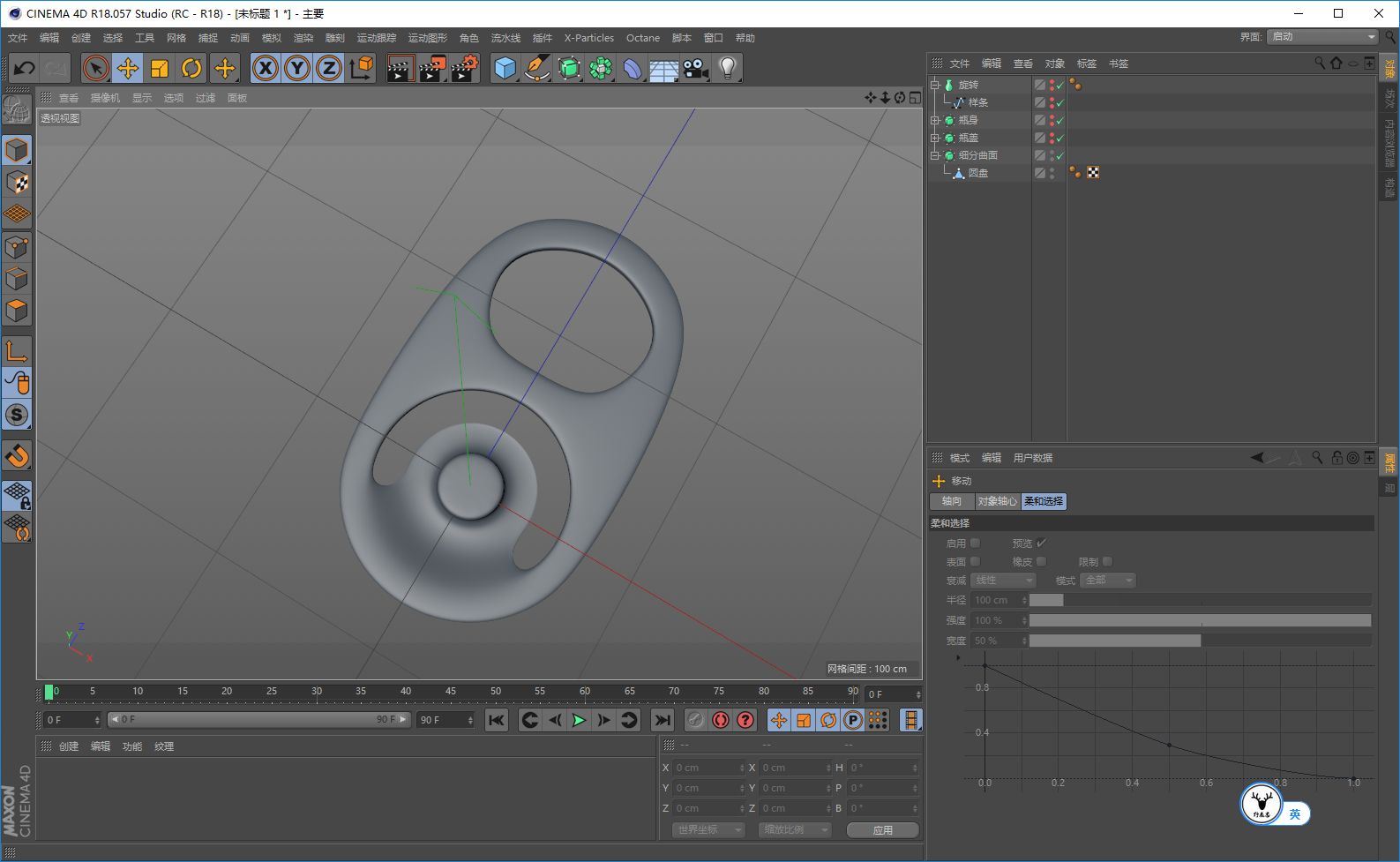This screenshot has height=862, width=1400.
Task: Add a Cube primitive object
Action: point(505,68)
